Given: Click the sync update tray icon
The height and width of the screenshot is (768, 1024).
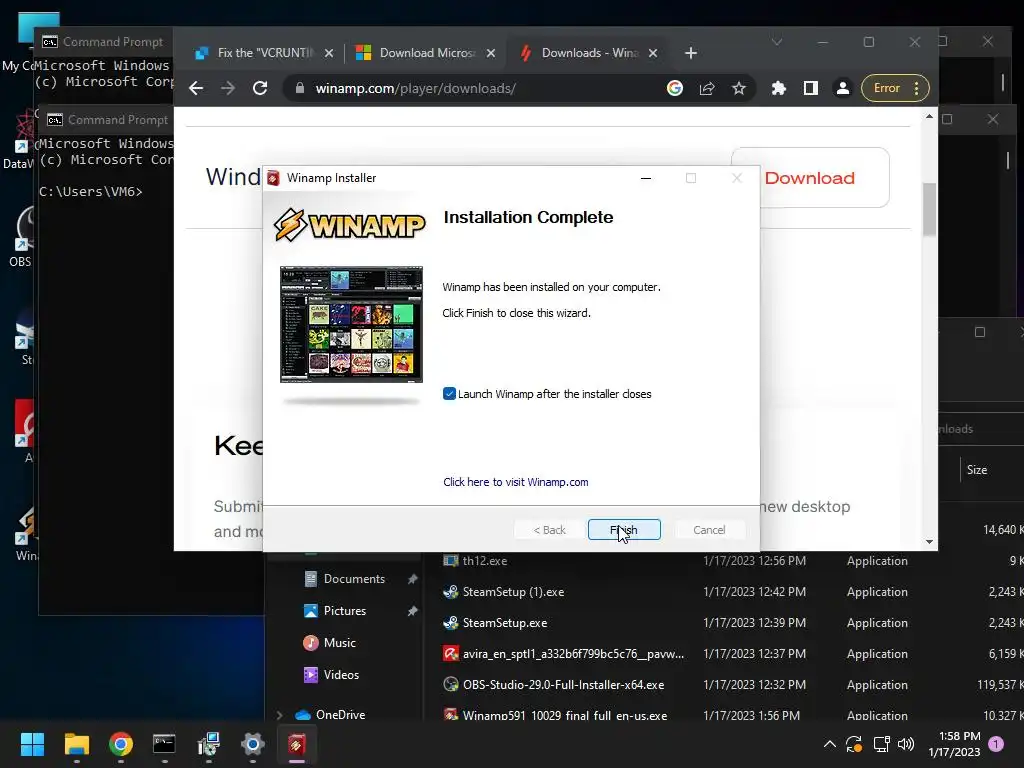Looking at the screenshot, I should coord(854,744).
